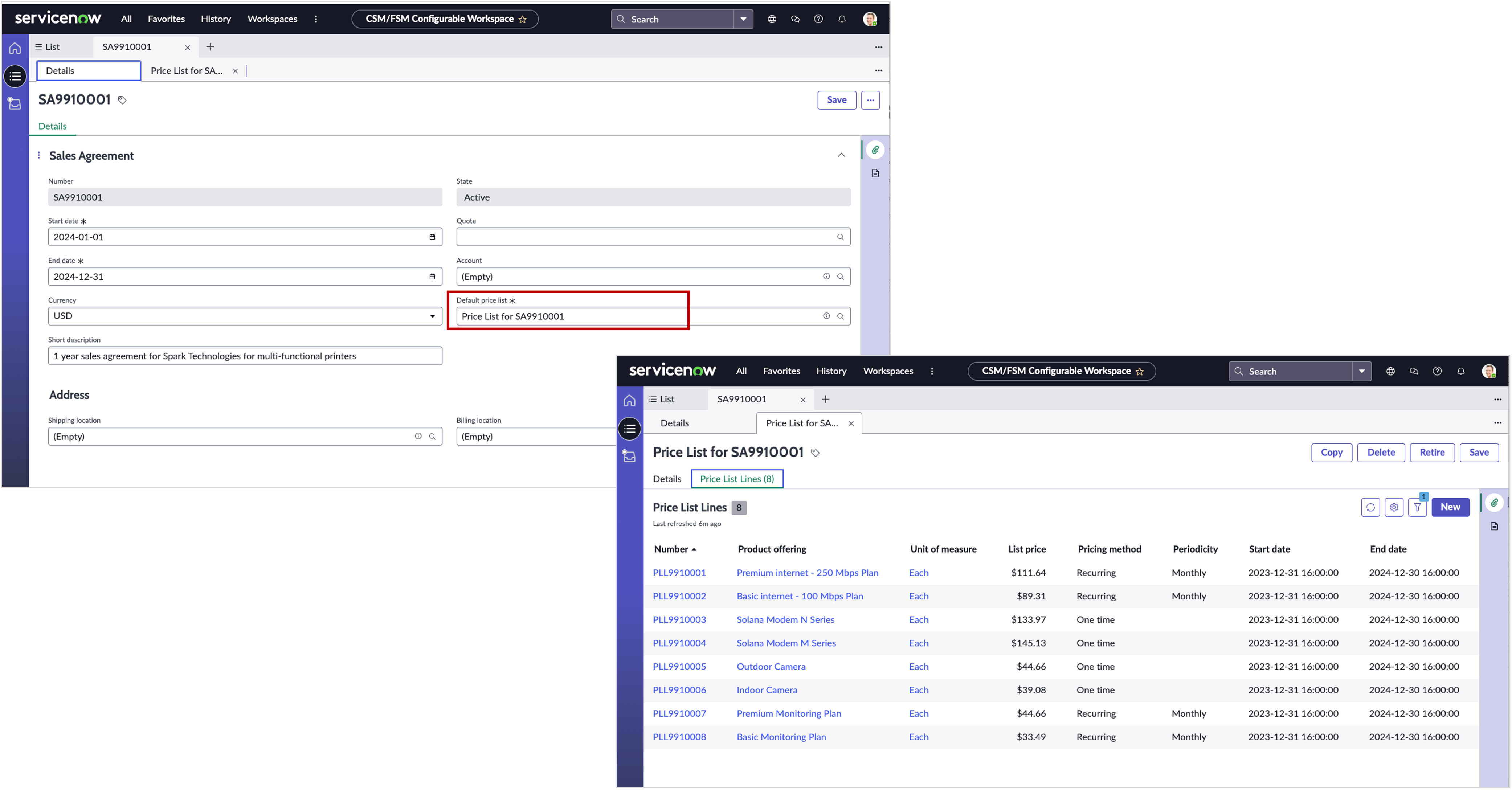This screenshot has width=1512, height=790.
Task: Click the Short description input field
Action: [x=245, y=356]
